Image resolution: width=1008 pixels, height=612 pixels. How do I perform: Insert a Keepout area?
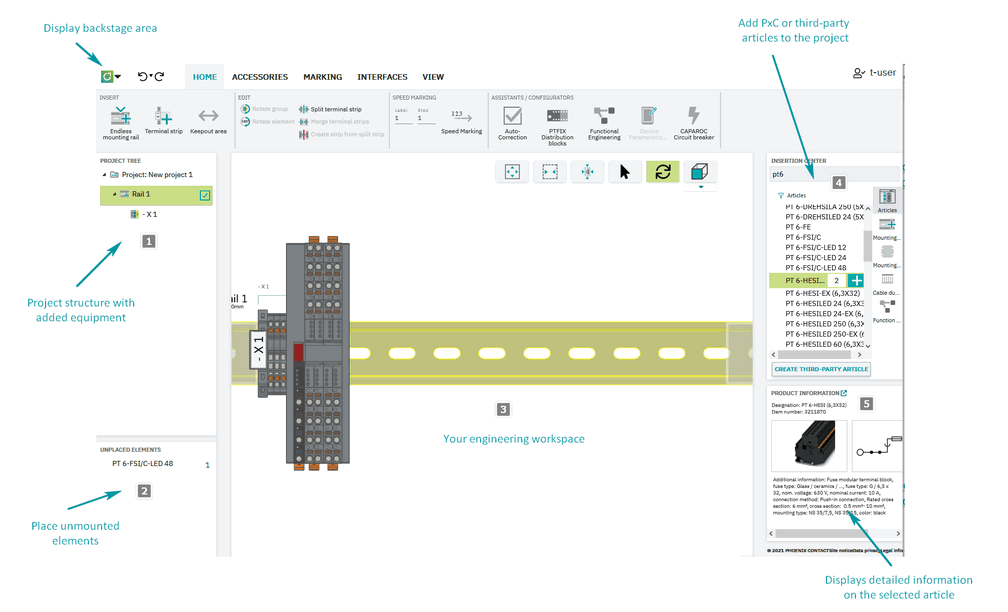[x=208, y=120]
